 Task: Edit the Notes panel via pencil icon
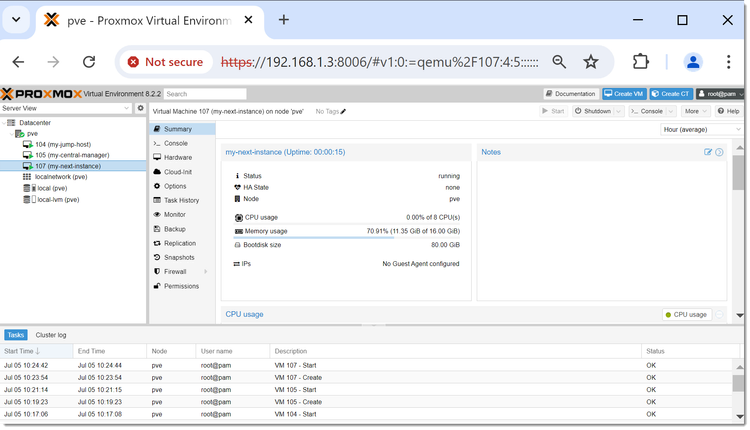pos(708,152)
